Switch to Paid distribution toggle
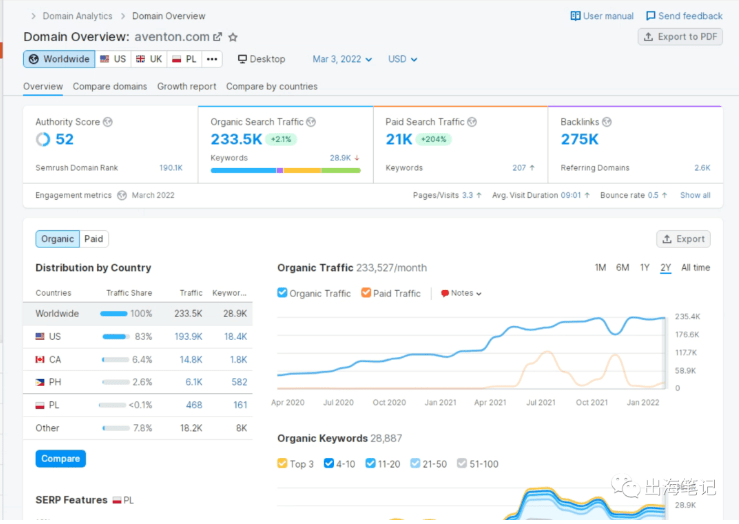This screenshot has height=524, width=739. click(94, 239)
